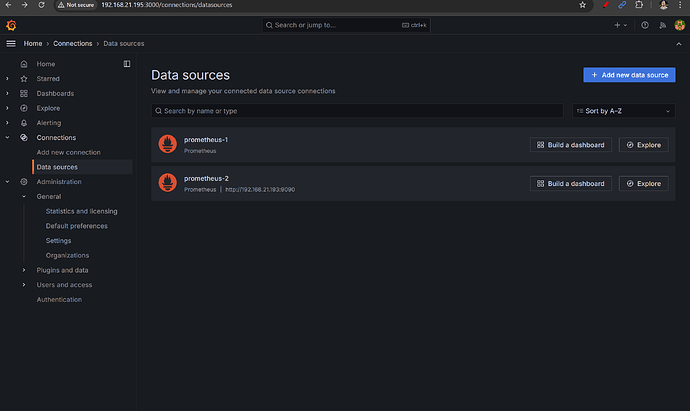
Task: Click Build a dashboard for prometheus-1
Action: click(x=570, y=145)
